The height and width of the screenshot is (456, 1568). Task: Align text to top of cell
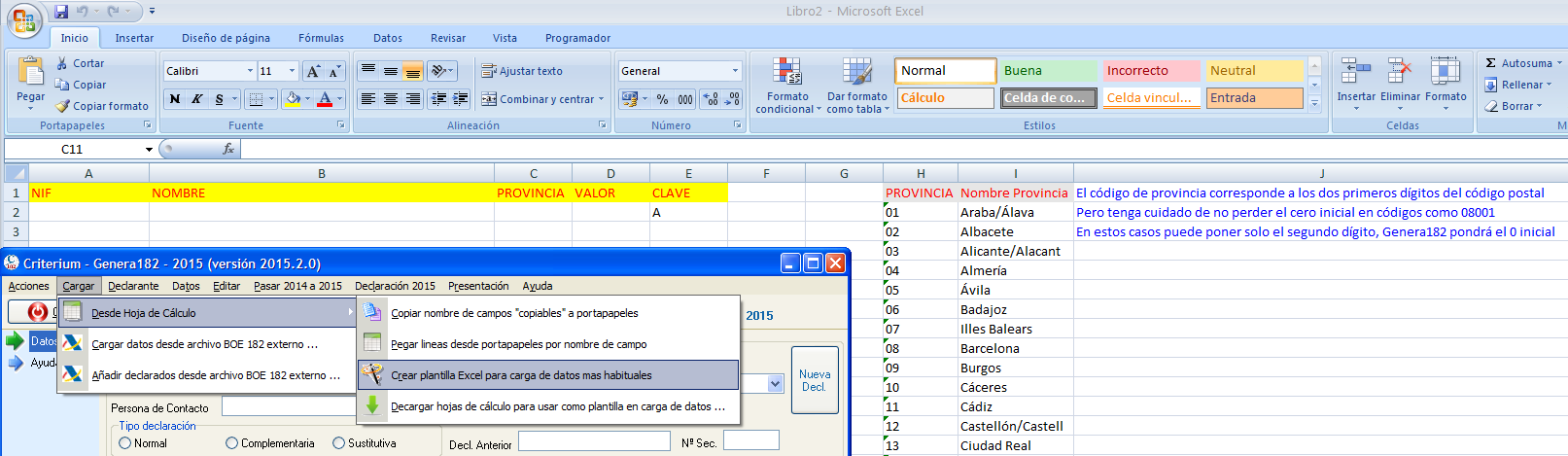[x=367, y=71]
